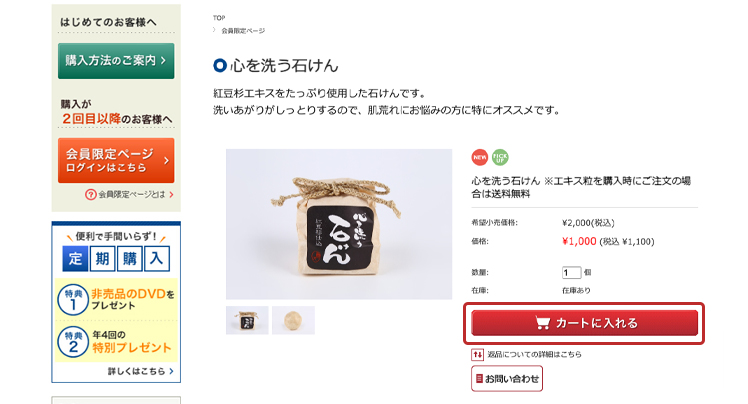The image size is (748, 404).
Task: Click the blue circle icon beside the product title
Action: click(219, 65)
